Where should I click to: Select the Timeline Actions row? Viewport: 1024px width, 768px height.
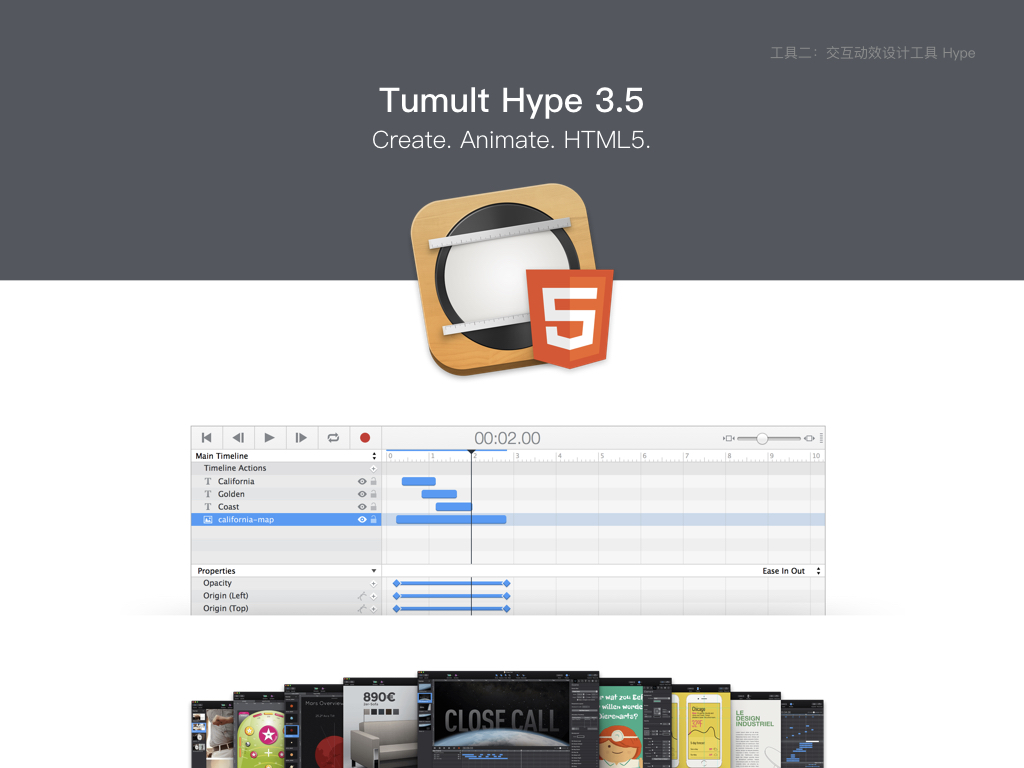coord(286,468)
